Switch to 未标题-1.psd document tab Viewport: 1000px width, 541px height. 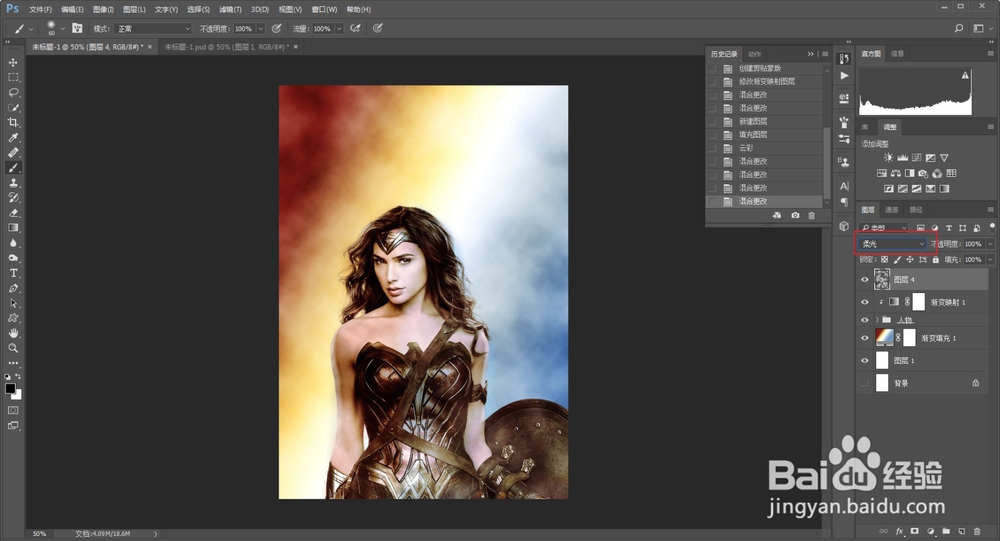[x=226, y=47]
